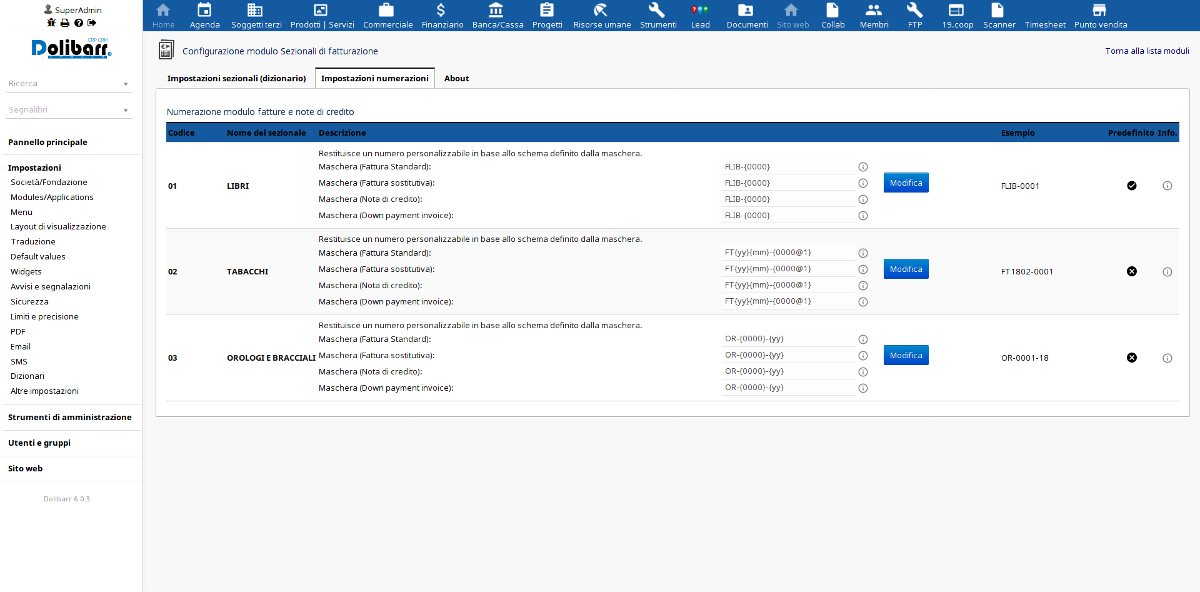Open the 19.coop module
This screenshot has height=592, width=1200.
pyautogui.click(x=958, y=15)
